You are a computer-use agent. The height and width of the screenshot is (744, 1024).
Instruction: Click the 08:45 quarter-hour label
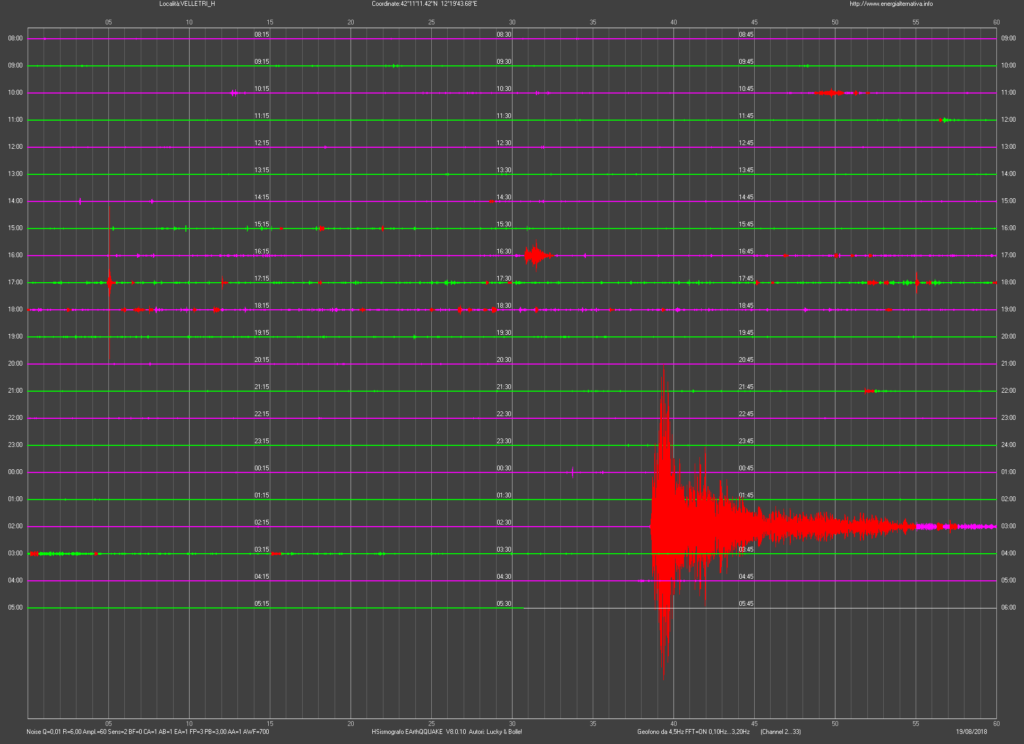coord(746,34)
